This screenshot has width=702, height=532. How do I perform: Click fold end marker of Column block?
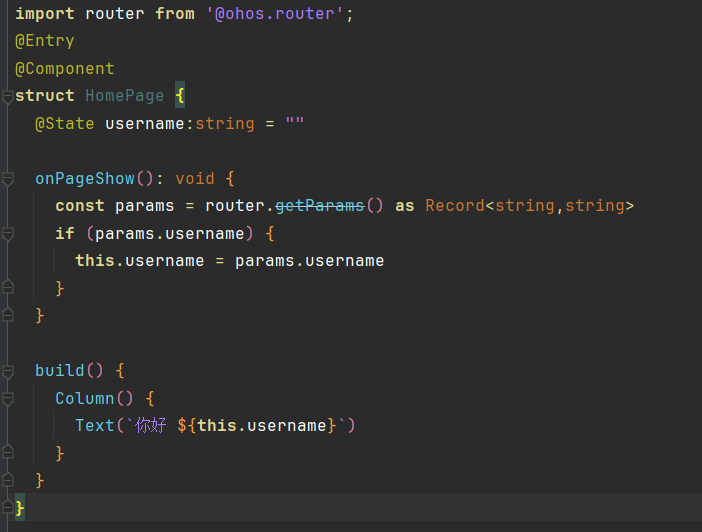click(x=7, y=452)
